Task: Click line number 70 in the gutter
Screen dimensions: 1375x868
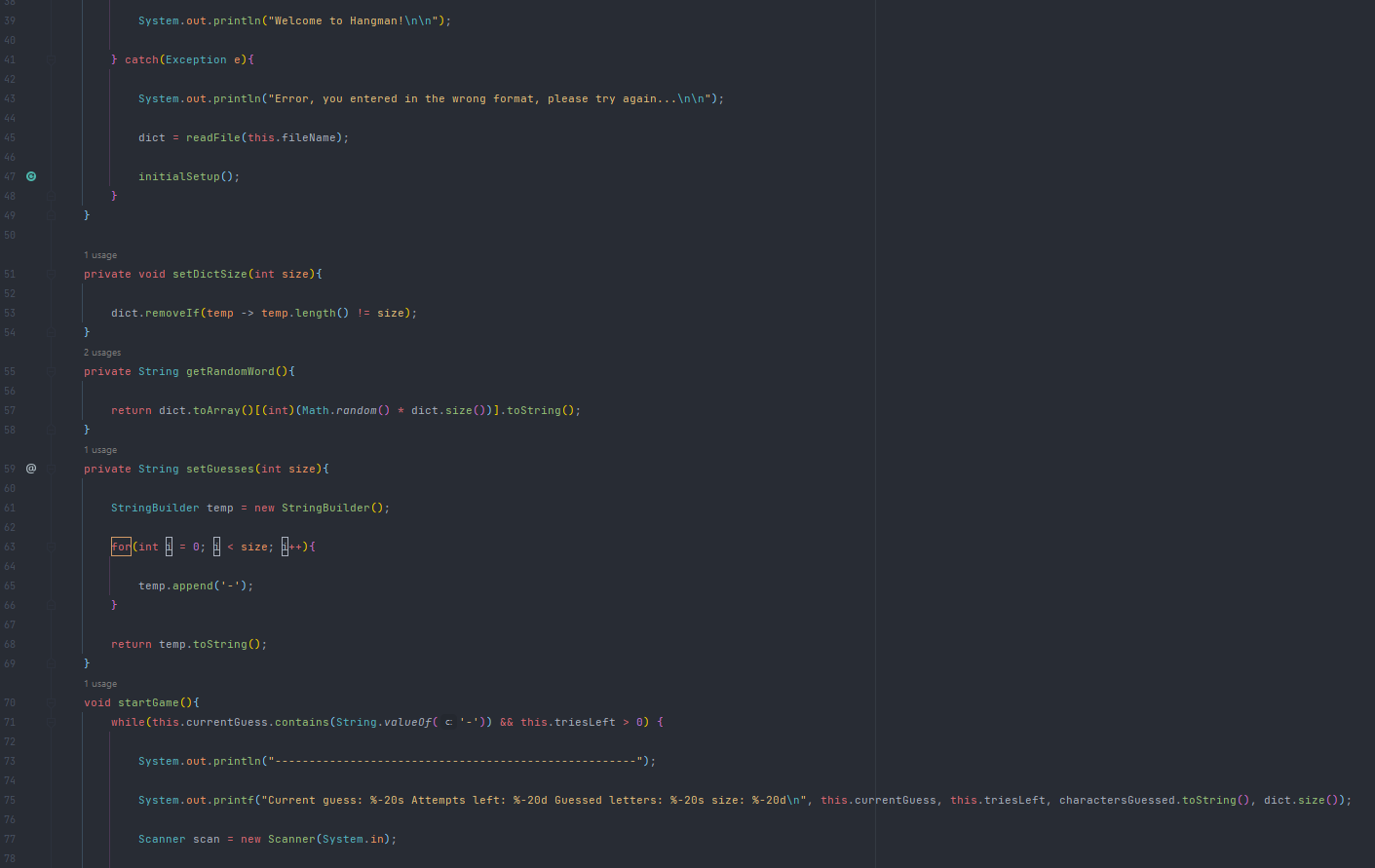Action: (x=10, y=702)
